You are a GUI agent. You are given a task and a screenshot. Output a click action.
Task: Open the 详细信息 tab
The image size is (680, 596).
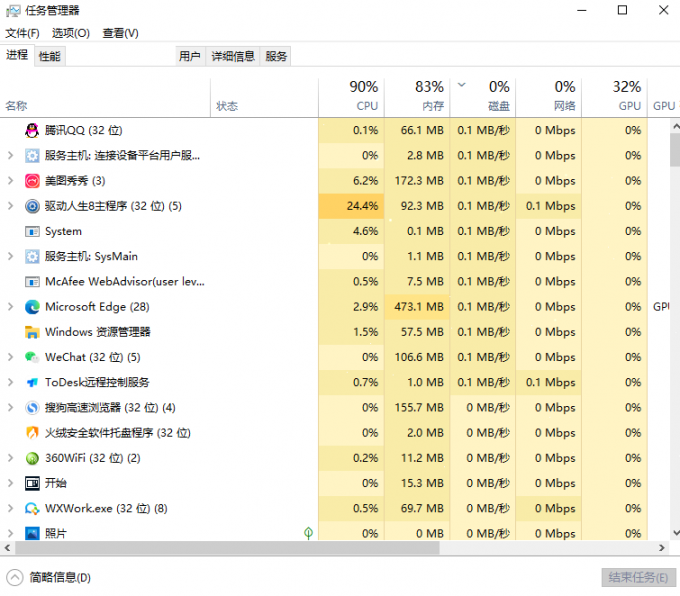(x=233, y=57)
